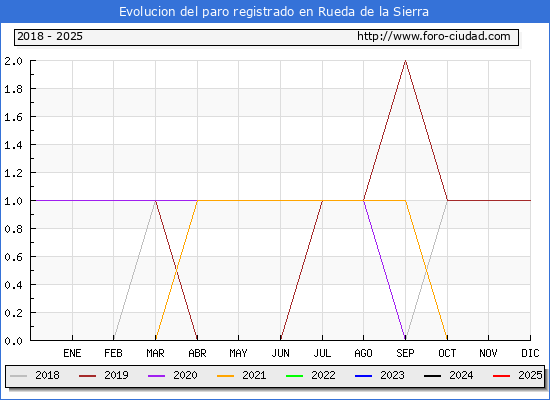Click the 'ABR' month axis label
The height and width of the screenshot is (400, 550).
click(197, 353)
